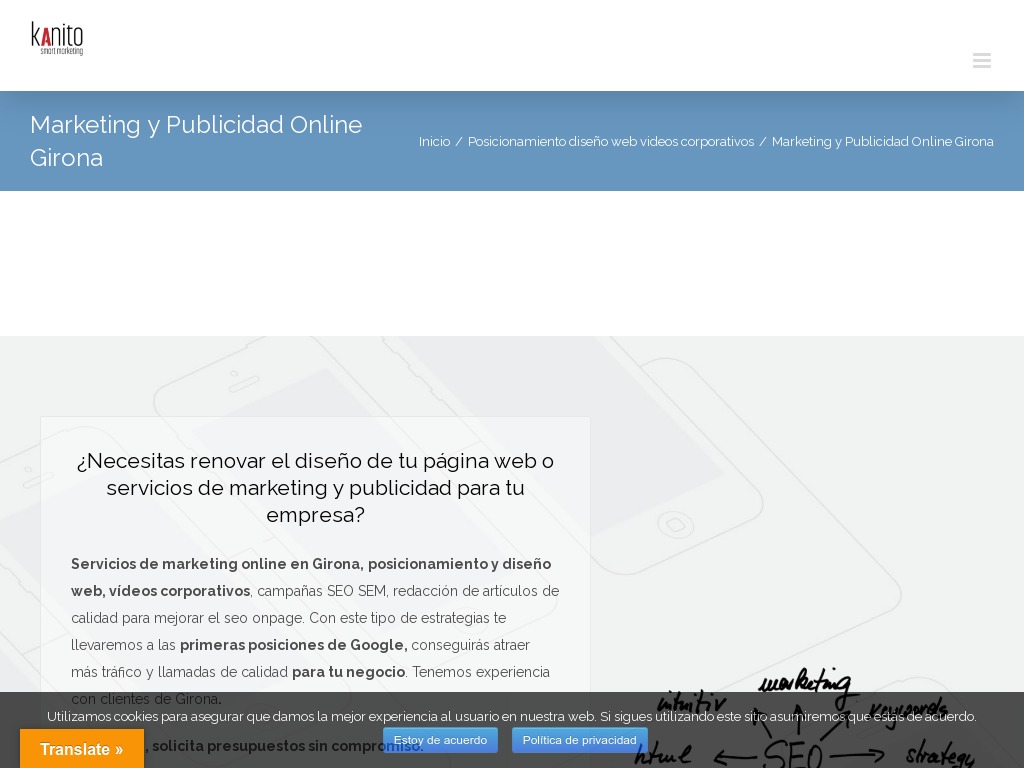Open the 'Política de privacidad' page

click(580, 740)
